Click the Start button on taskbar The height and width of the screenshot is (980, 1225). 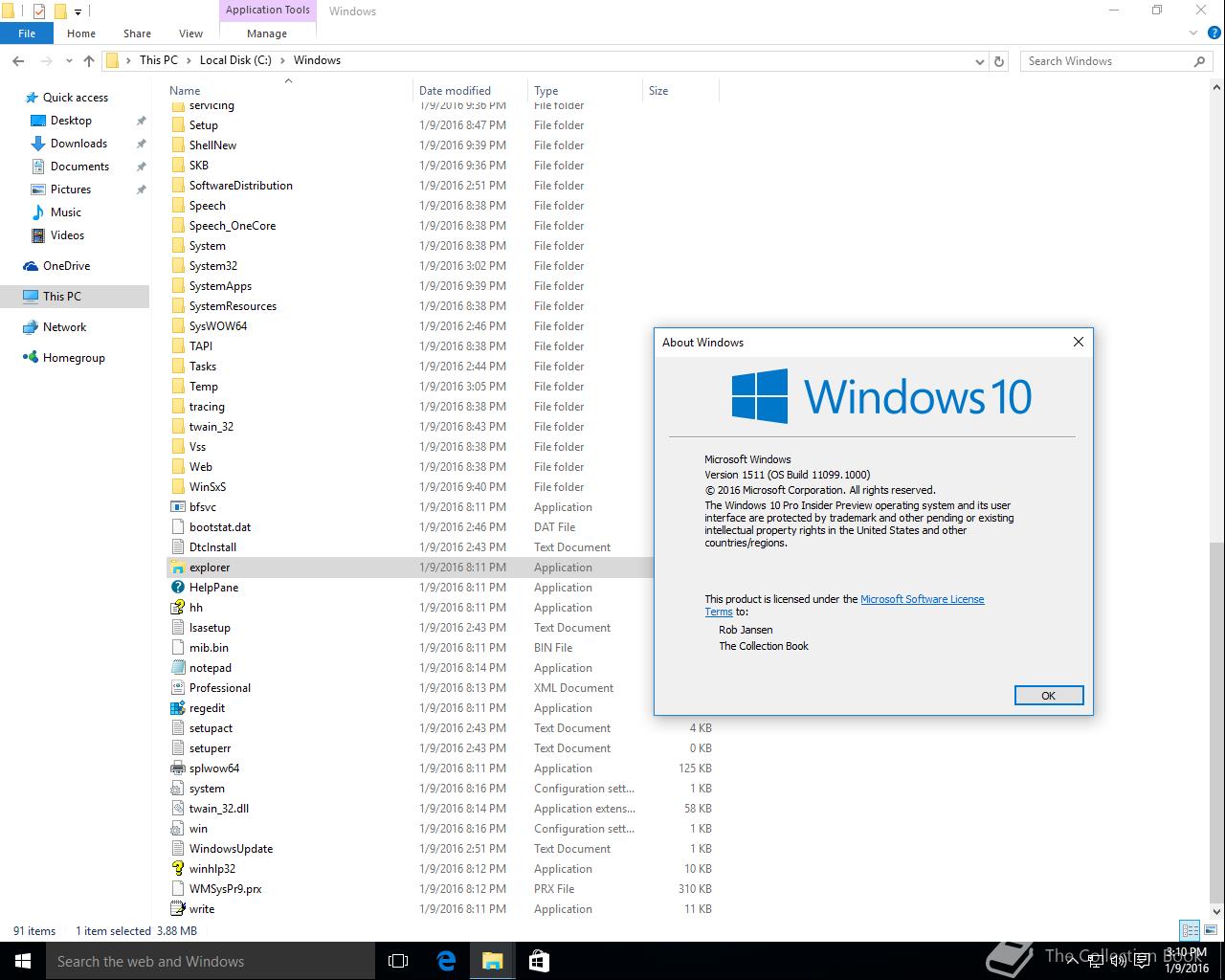click(23, 961)
